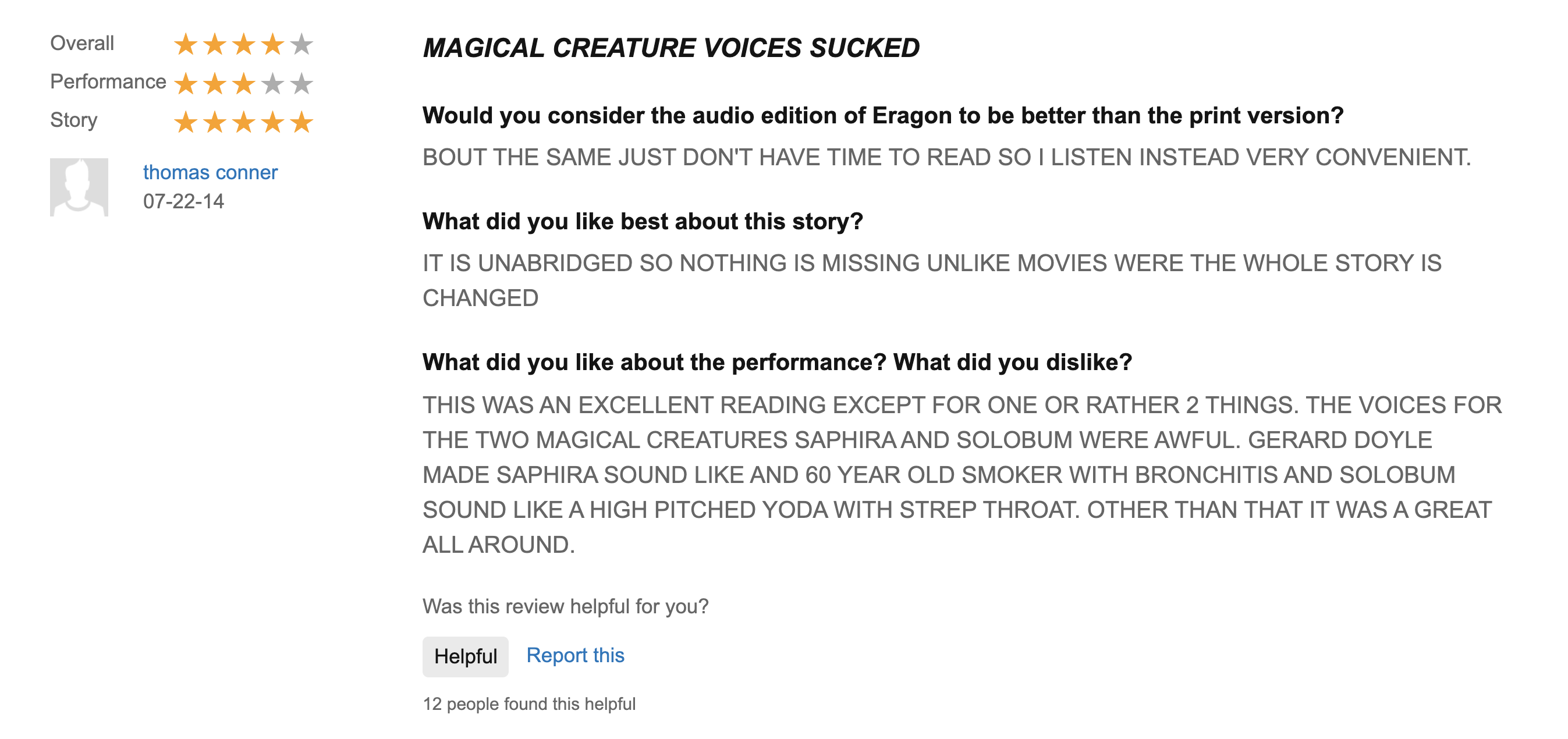This screenshot has width=1568, height=739.
Task: Click the fifth gold star in Story rating
Action: [x=301, y=122]
